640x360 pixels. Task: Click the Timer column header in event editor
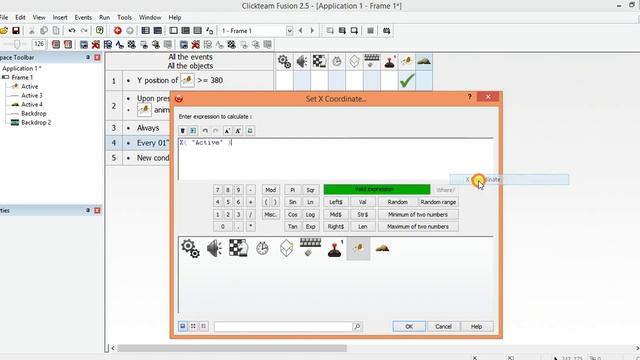(x=337, y=62)
